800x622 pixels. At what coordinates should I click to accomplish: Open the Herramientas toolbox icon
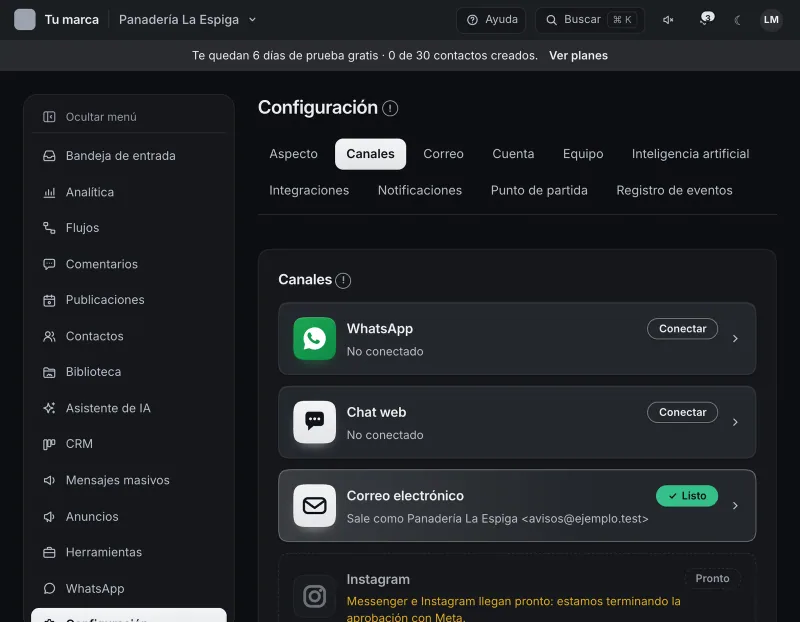pyautogui.click(x=49, y=552)
